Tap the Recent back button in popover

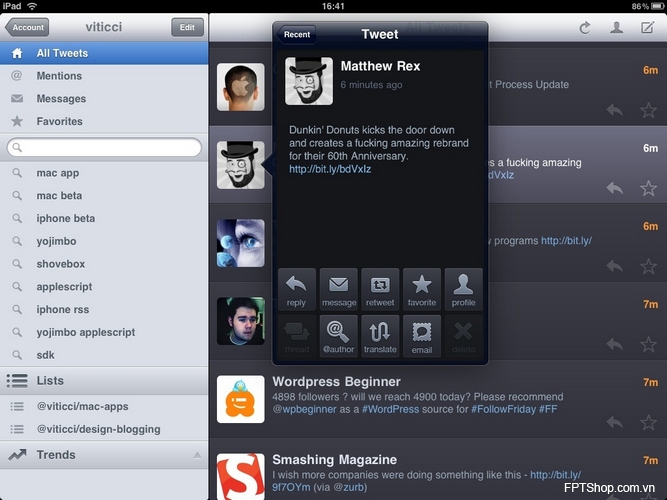coord(296,34)
